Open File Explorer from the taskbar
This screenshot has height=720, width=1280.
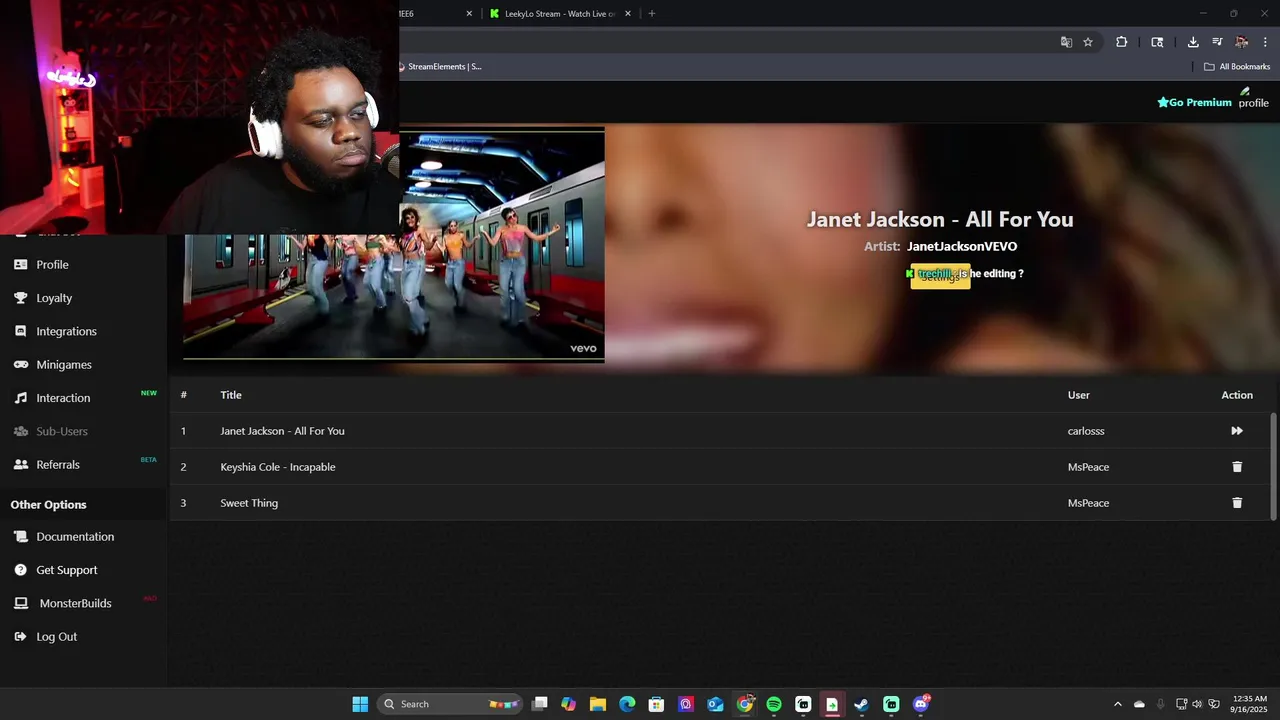point(598,704)
